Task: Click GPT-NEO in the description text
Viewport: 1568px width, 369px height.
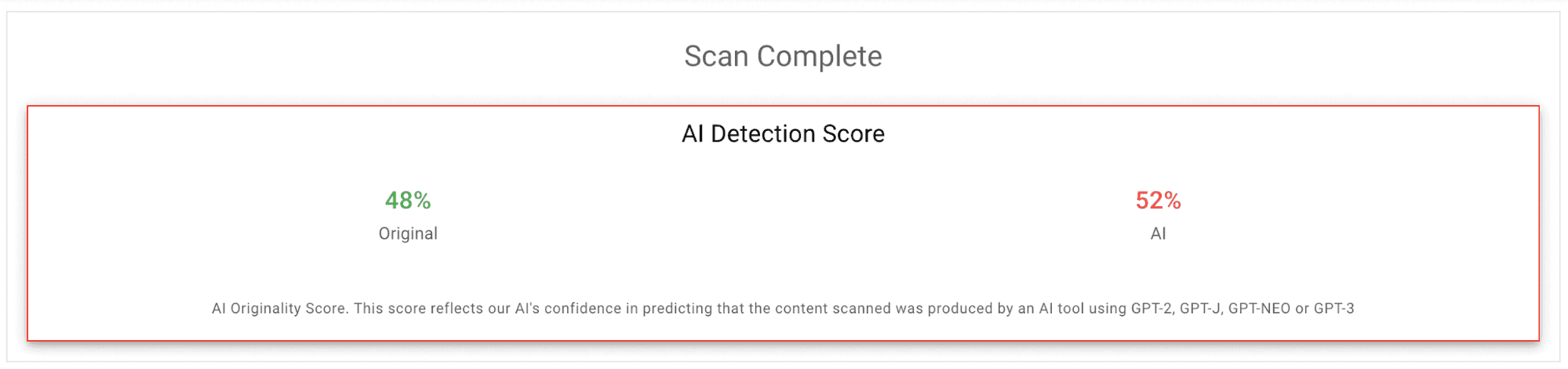Action: pyautogui.click(x=1259, y=309)
